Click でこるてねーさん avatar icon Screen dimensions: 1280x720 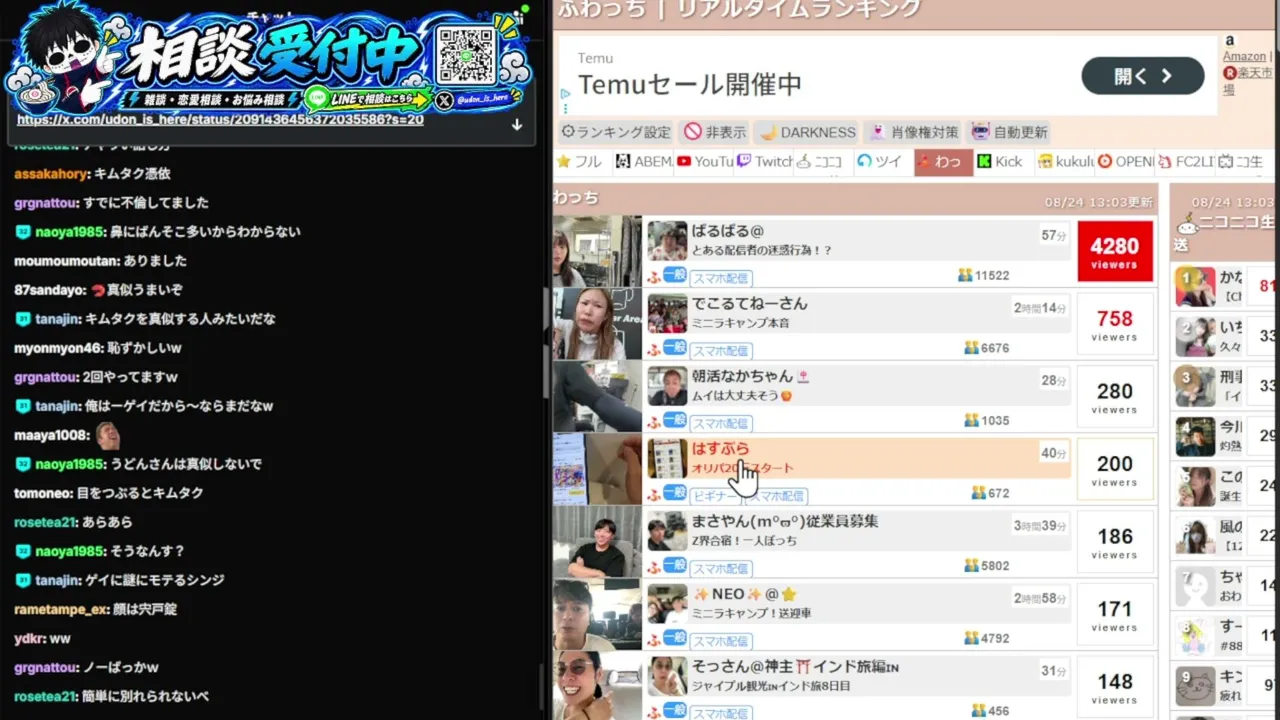tap(667, 314)
